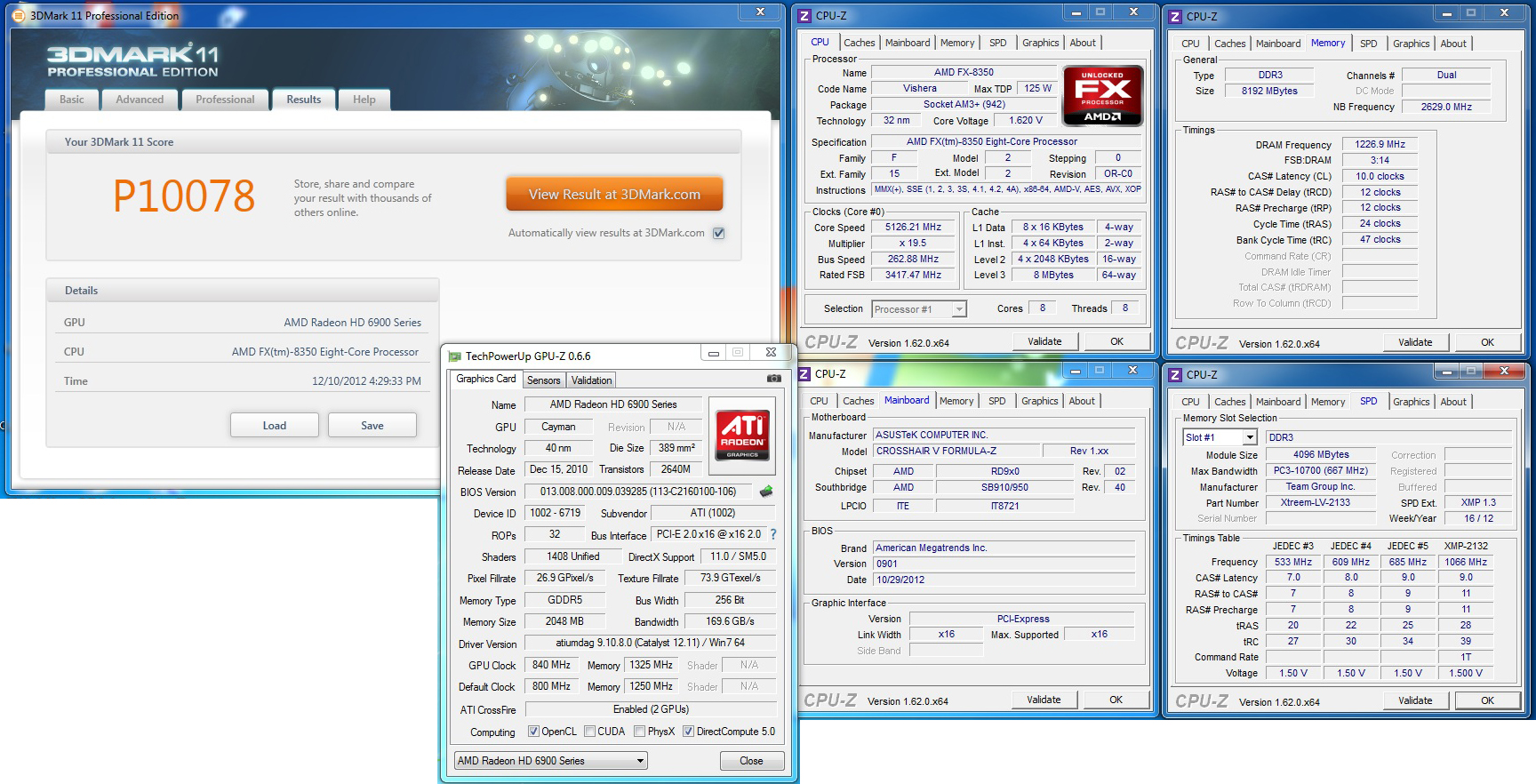The width and height of the screenshot is (1536, 784).
Task: Click Validate in the CPU-Z window showing Memory Slot Selection
Action: tap(1415, 700)
